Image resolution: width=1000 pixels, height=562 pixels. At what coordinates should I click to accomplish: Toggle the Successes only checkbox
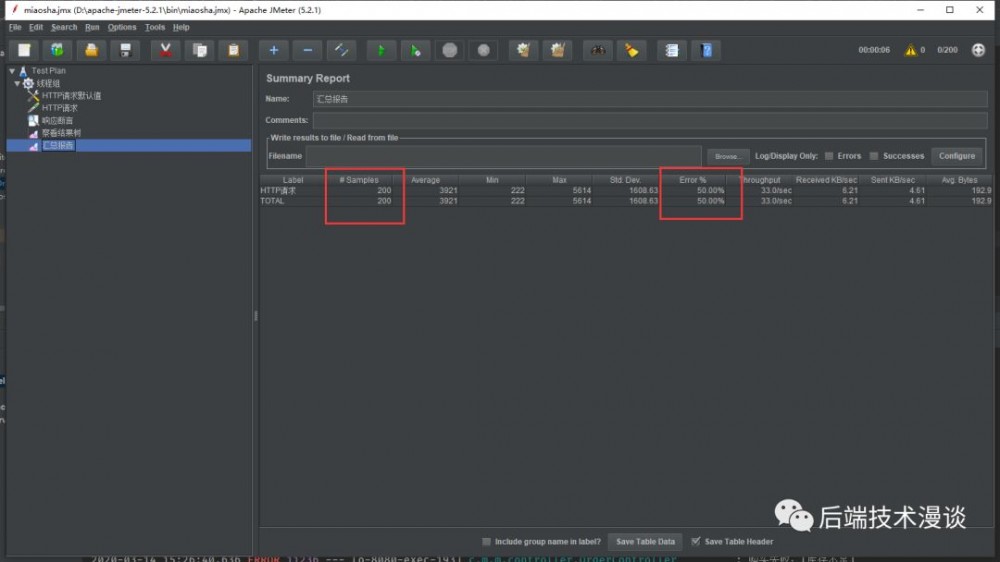pyautogui.click(x=874, y=156)
